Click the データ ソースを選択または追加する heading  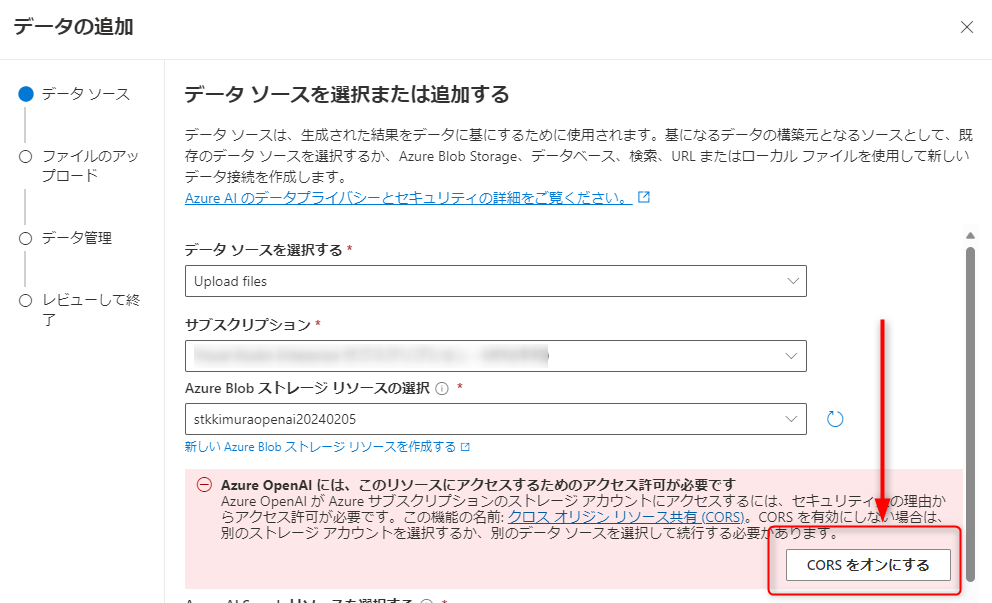[347, 94]
